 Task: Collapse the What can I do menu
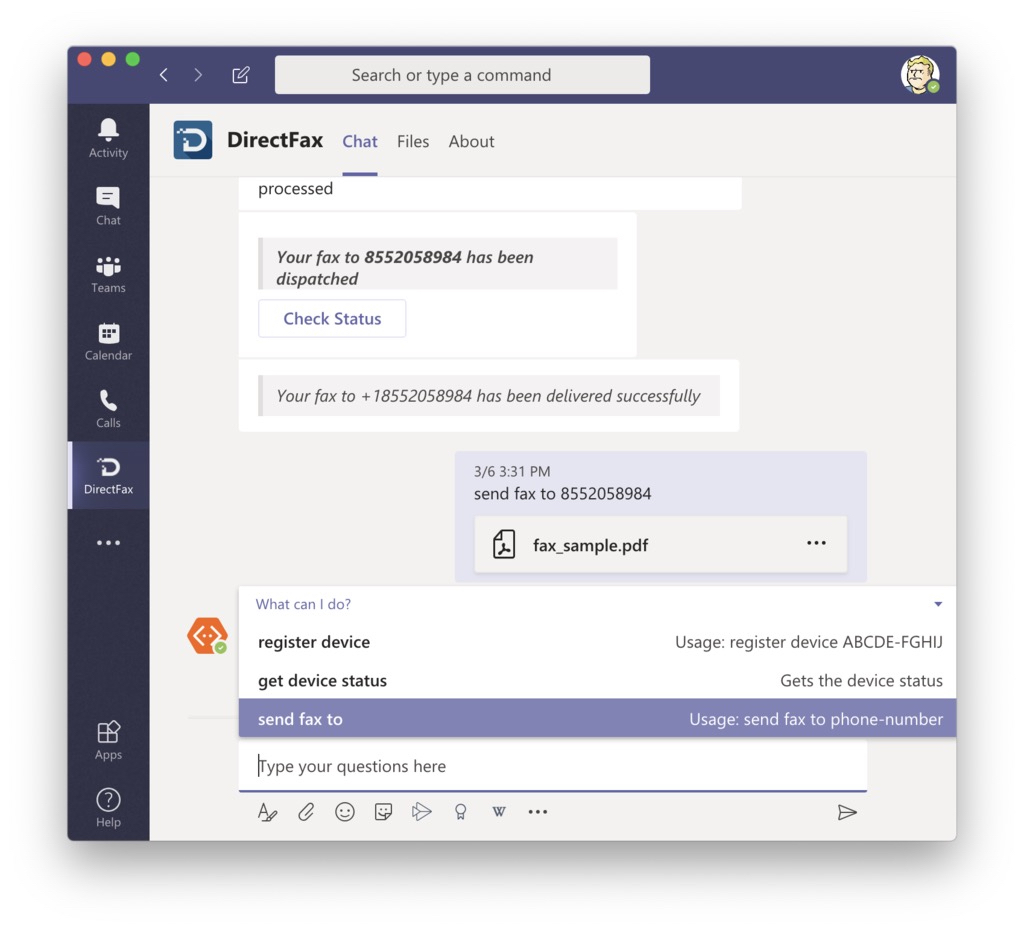(938, 604)
